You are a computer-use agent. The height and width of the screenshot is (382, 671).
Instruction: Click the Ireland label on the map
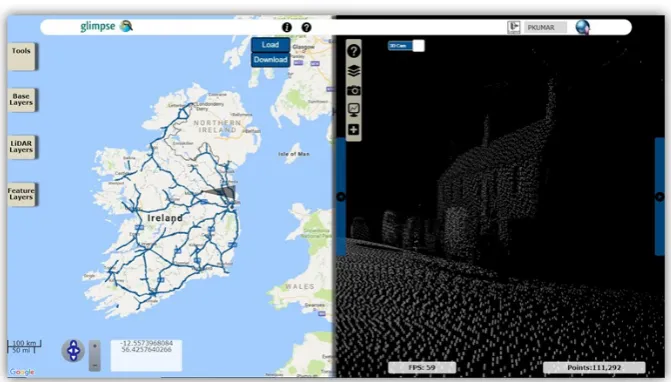(x=165, y=218)
